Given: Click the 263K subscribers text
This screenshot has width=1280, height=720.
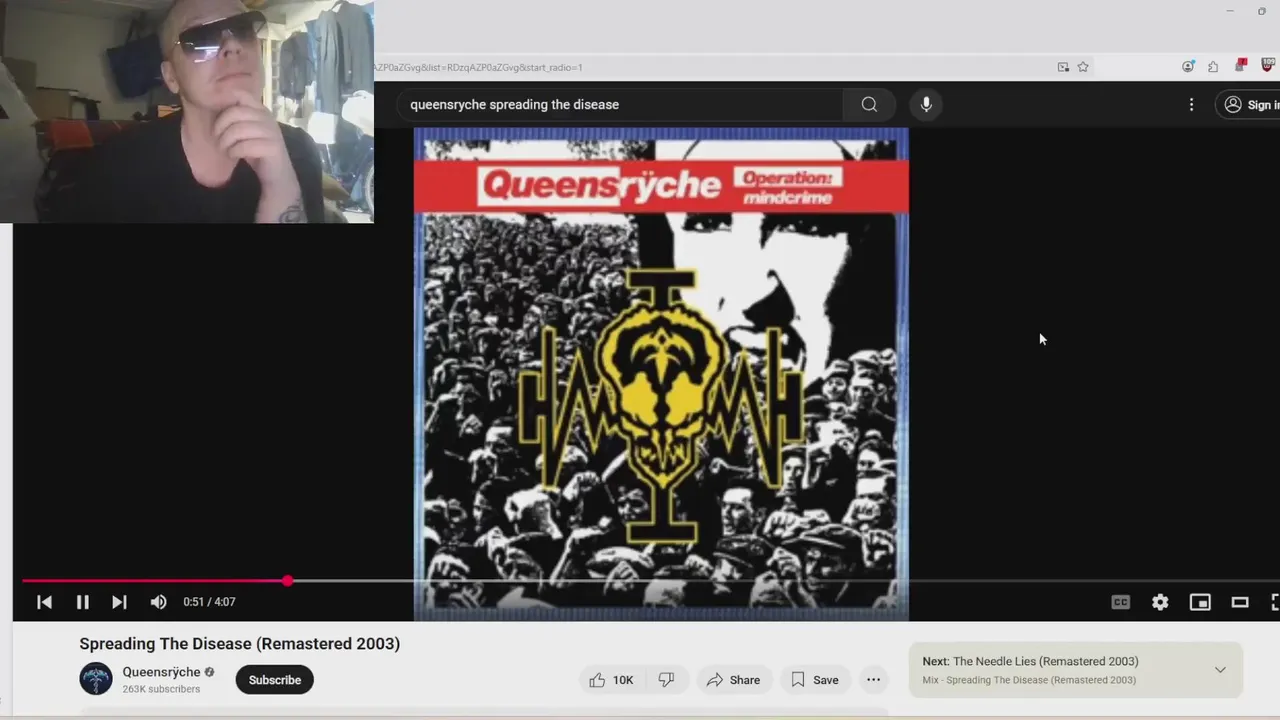Looking at the screenshot, I should point(161,689).
